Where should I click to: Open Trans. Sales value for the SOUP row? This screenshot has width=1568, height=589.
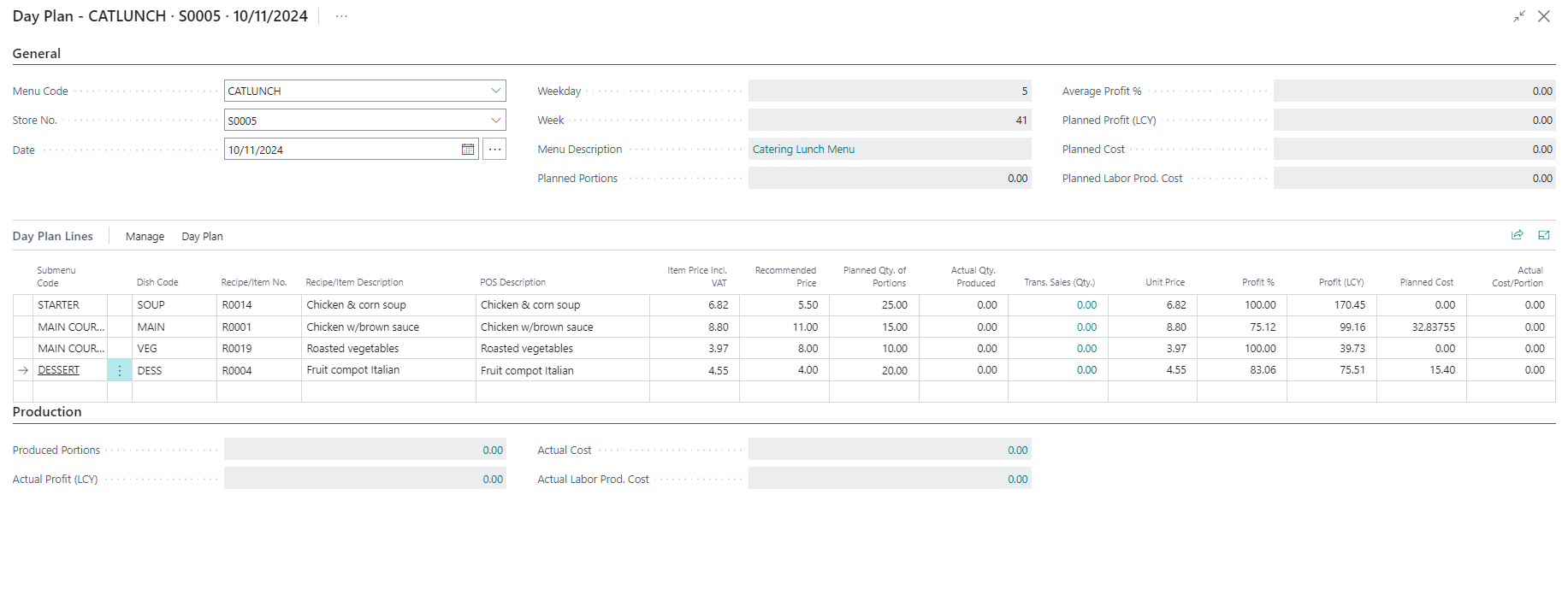click(x=1086, y=305)
